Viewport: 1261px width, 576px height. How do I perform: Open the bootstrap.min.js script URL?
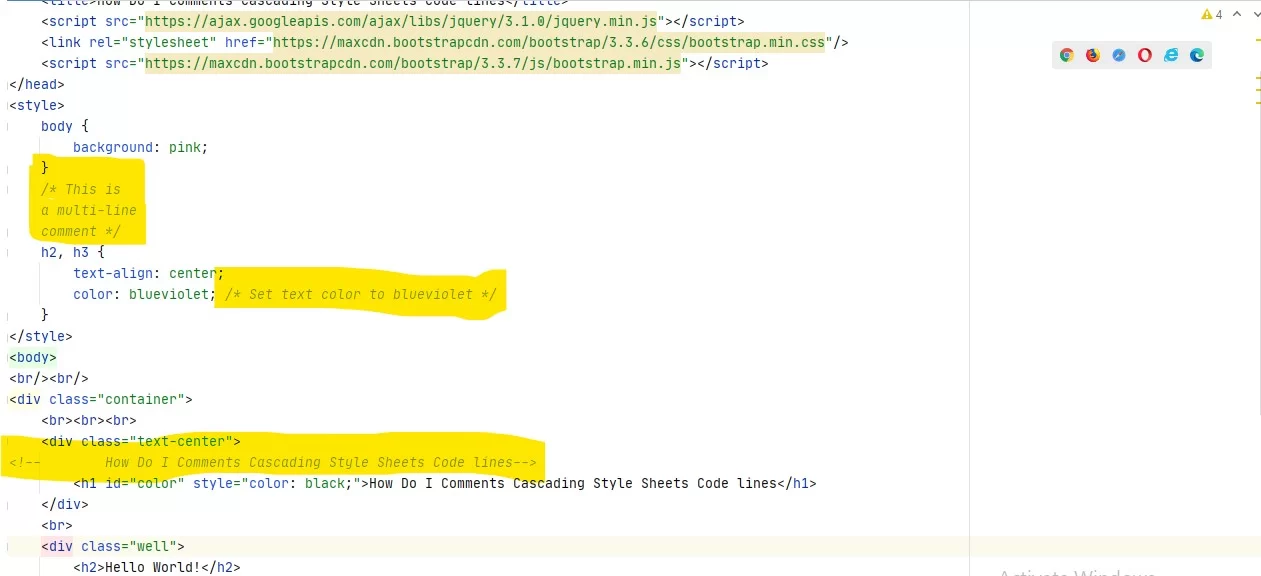(413, 63)
